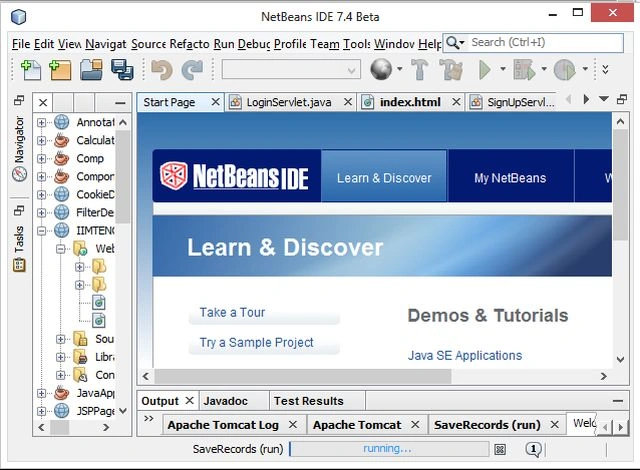The image size is (640, 470).
Task: Click the Build Project hammer icon
Action: coord(420,70)
